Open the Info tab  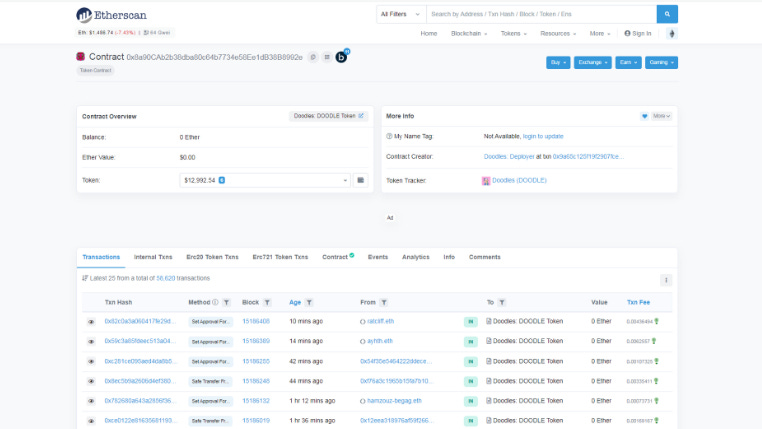coord(449,257)
